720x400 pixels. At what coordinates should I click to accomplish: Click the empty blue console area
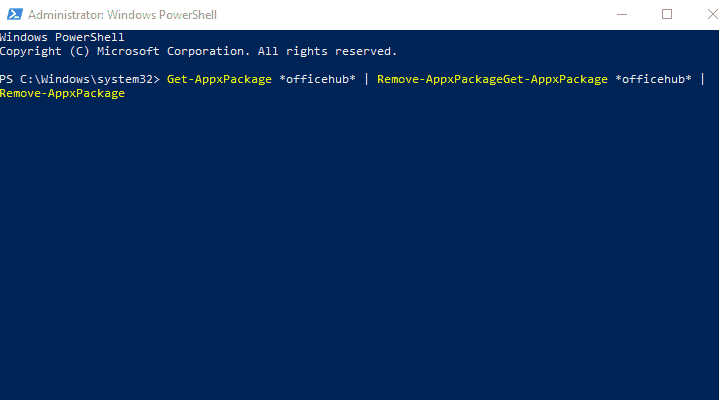(x=359, y=248)
